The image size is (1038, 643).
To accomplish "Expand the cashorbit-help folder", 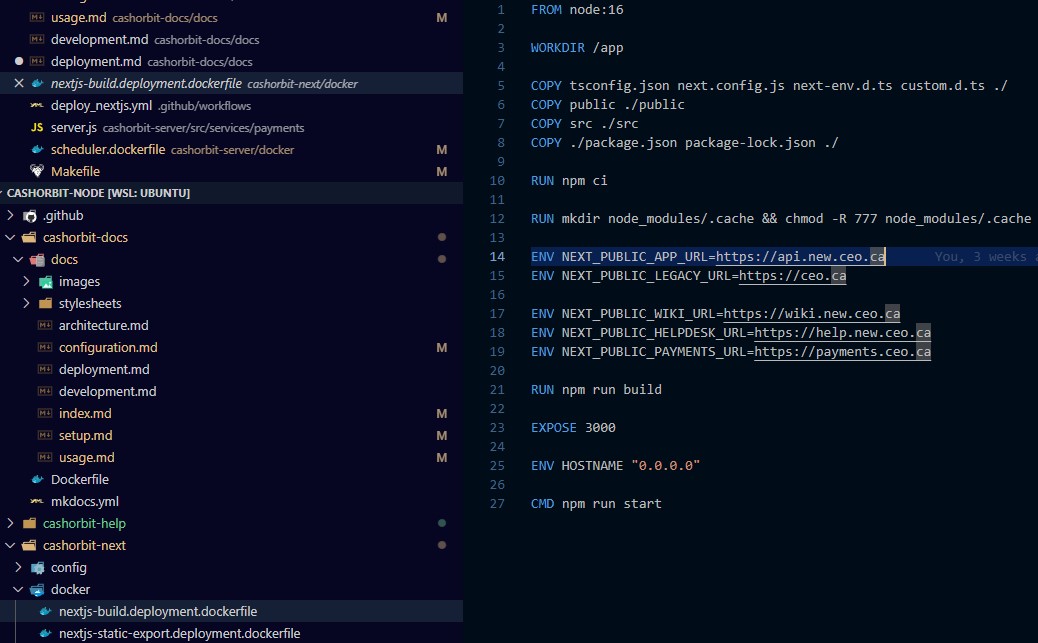I will (11, 524).
